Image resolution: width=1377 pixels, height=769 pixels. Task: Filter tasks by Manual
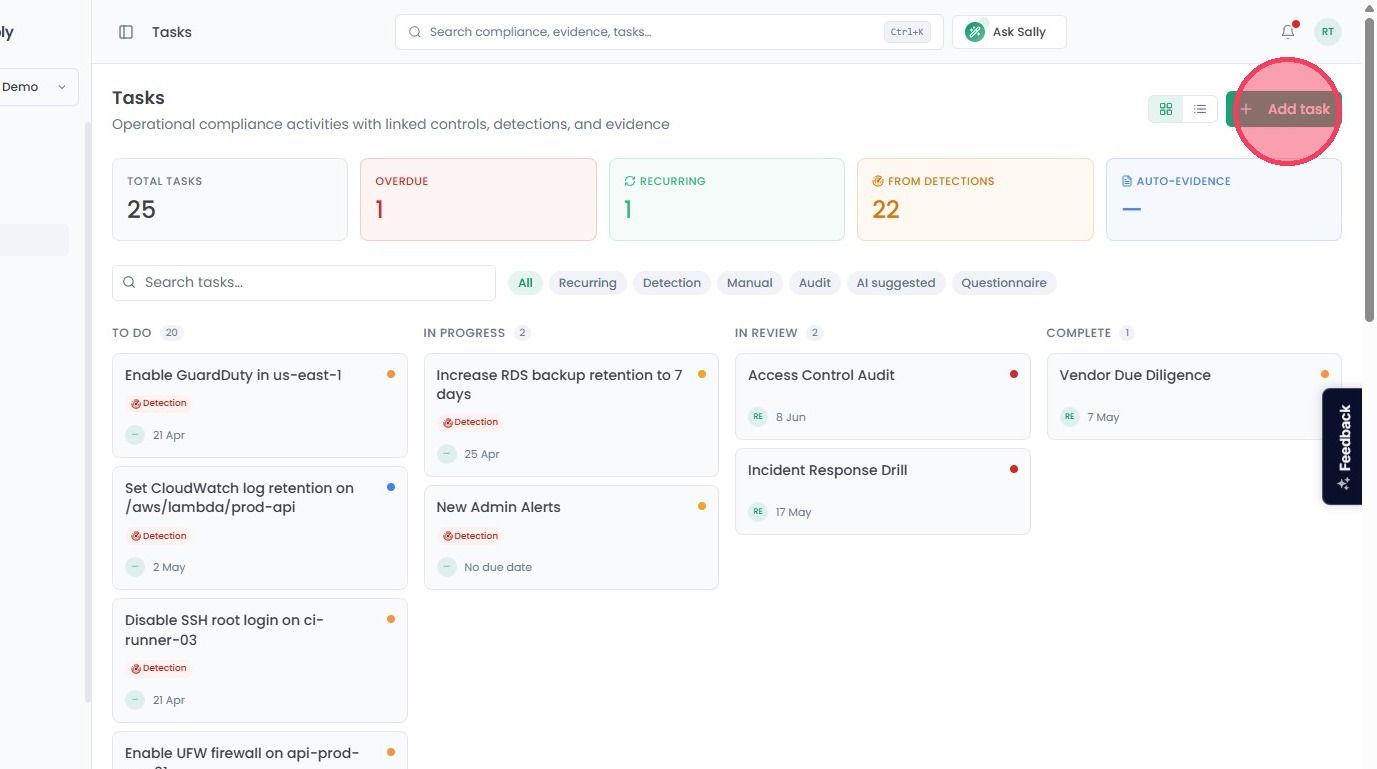750,283
